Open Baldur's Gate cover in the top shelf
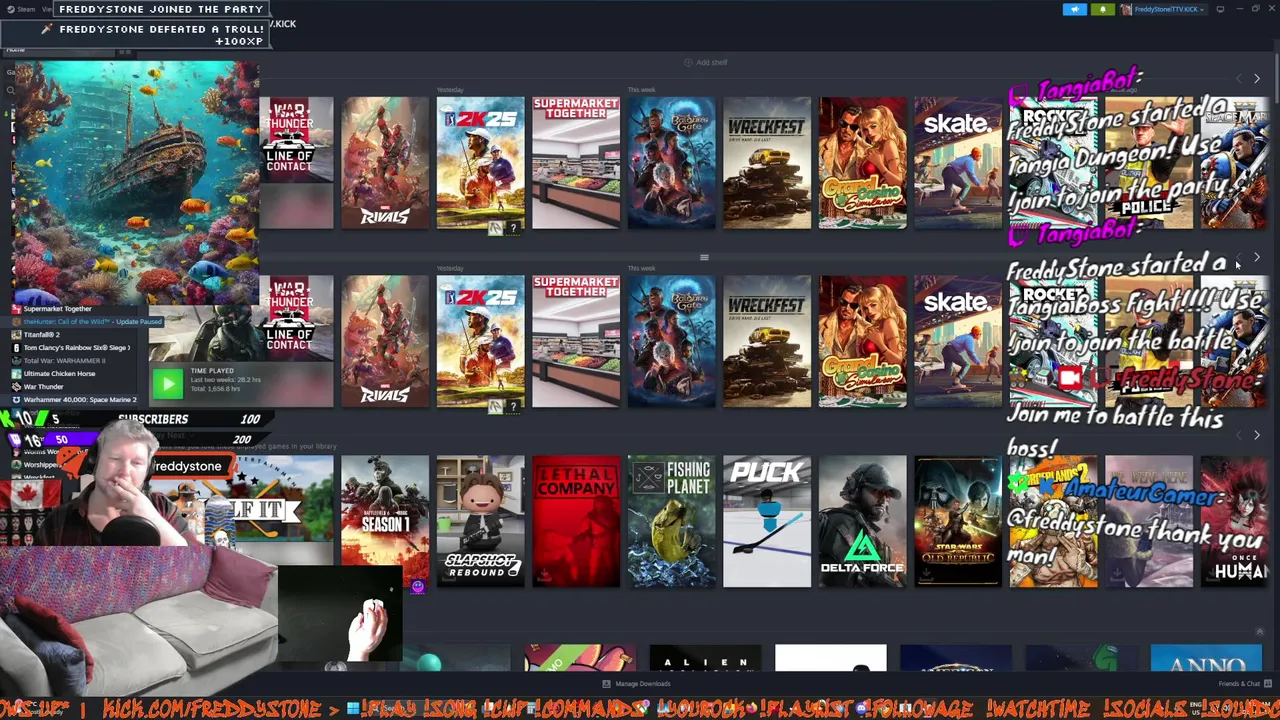The width and height of the screenshot is (1280, 720). point(672,163)
